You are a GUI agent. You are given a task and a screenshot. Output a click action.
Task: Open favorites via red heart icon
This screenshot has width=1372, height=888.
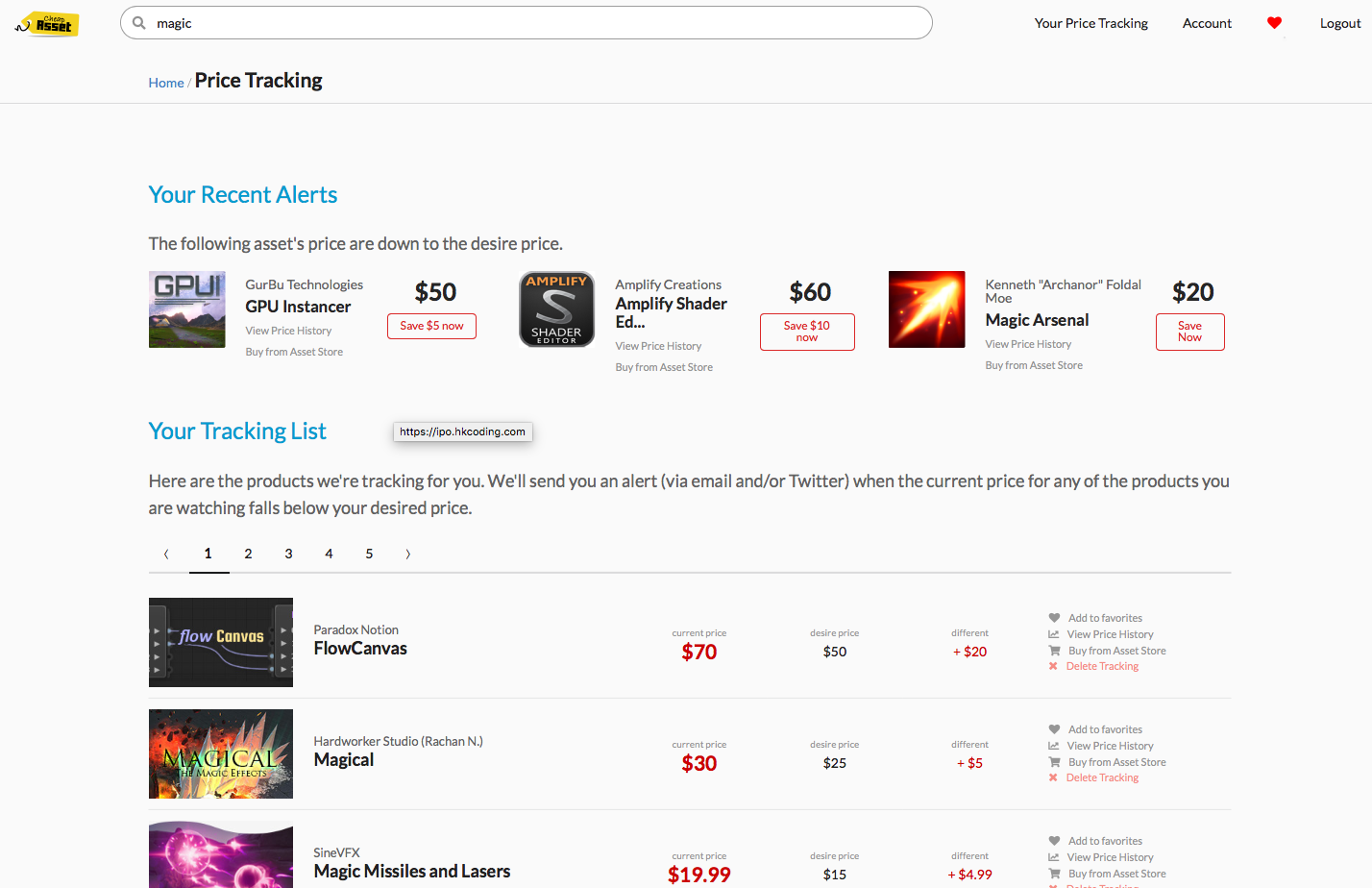[1274, 23]
